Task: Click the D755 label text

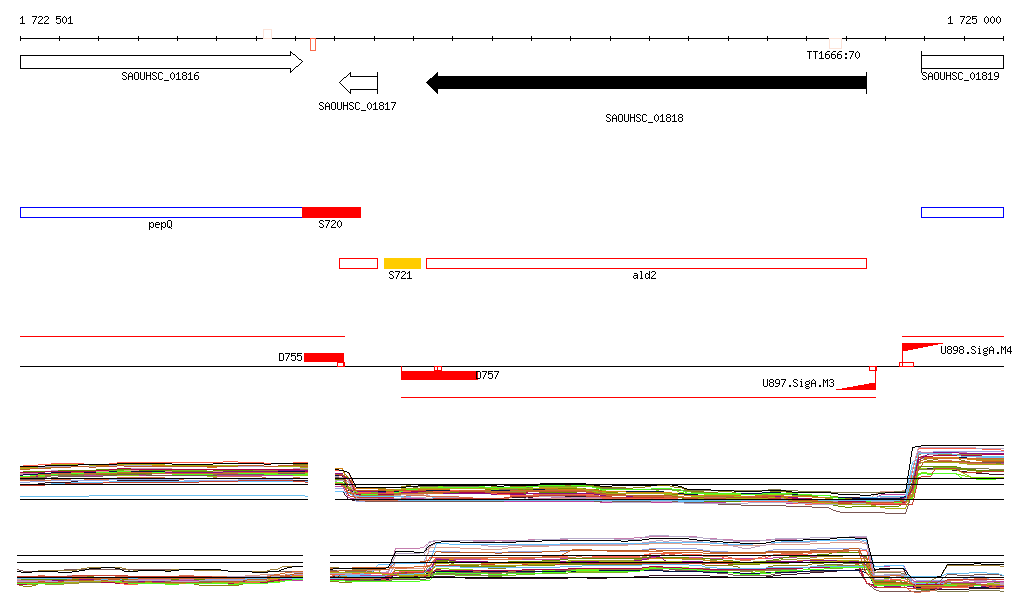Action: pyautogui.click(x=290, y=357)
